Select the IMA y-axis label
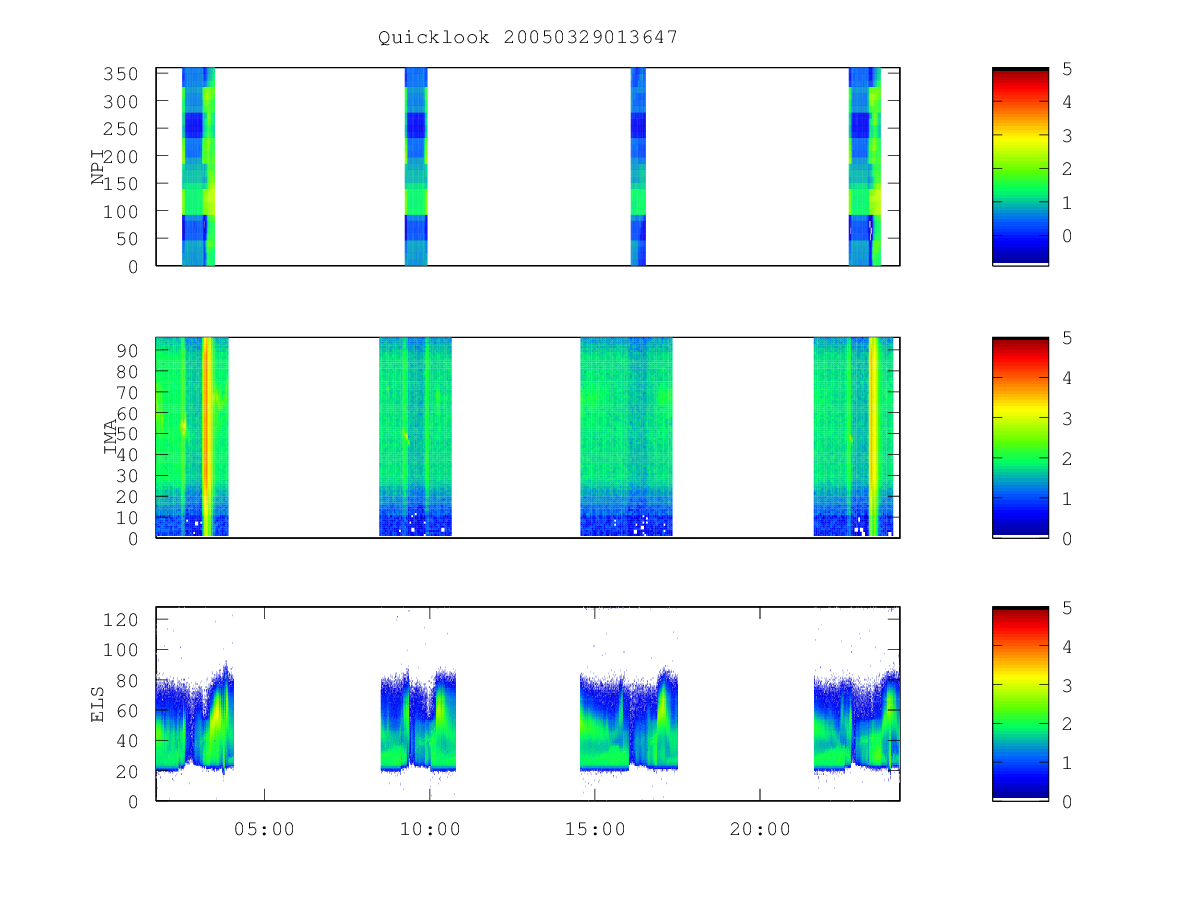Image resolution: width=1200 pixels, height=900 pixels. (x=112, y=437)
